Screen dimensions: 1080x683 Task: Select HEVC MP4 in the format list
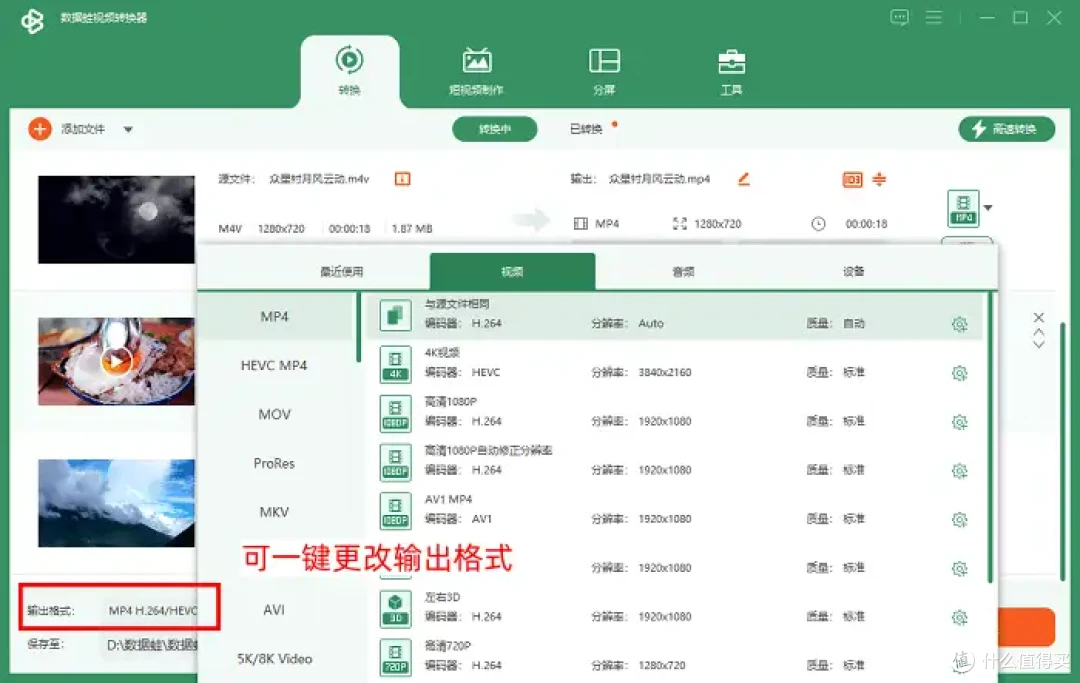(274, 366)
